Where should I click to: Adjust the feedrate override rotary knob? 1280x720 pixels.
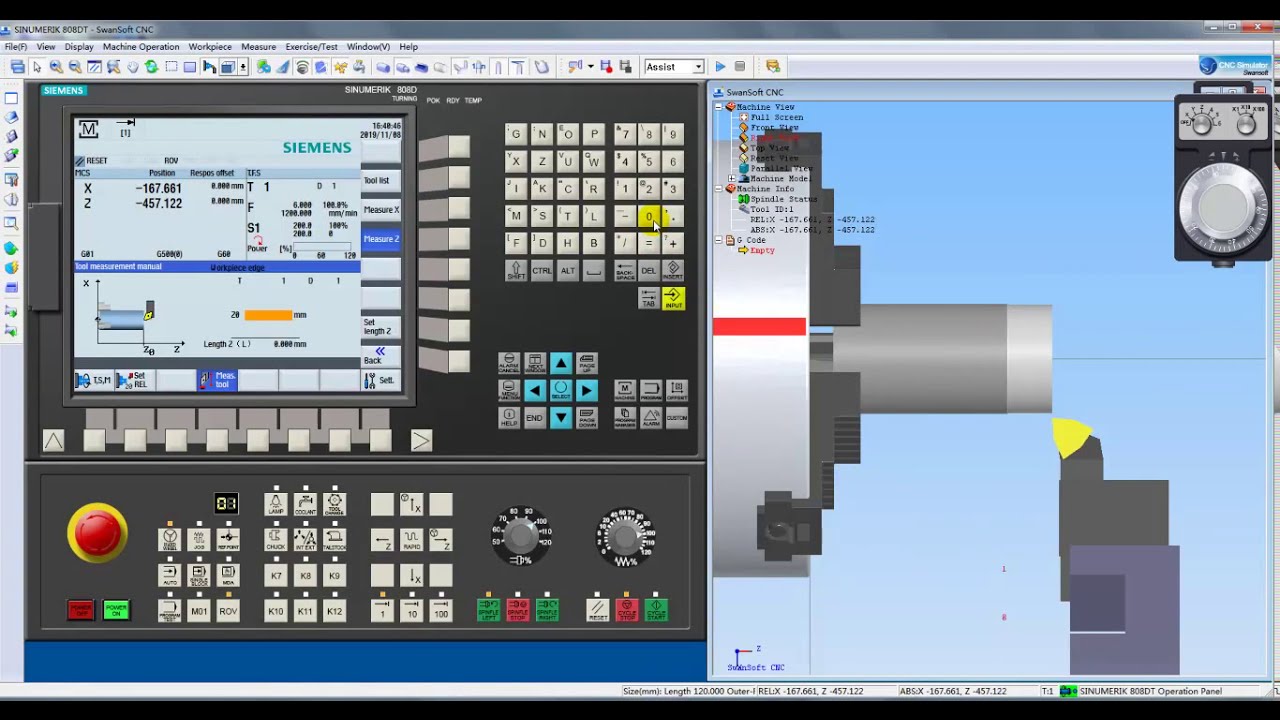pyautogui.click(x=625, y=536)
